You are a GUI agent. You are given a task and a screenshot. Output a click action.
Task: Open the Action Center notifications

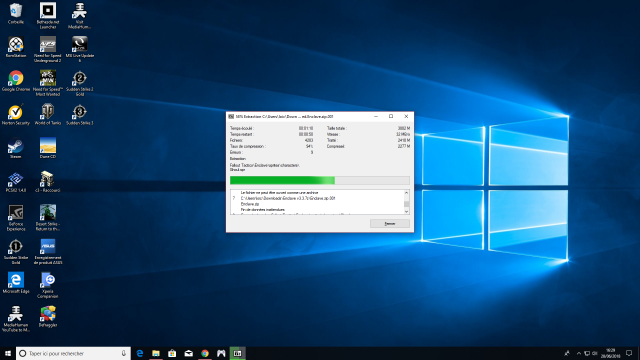point(629,353)
